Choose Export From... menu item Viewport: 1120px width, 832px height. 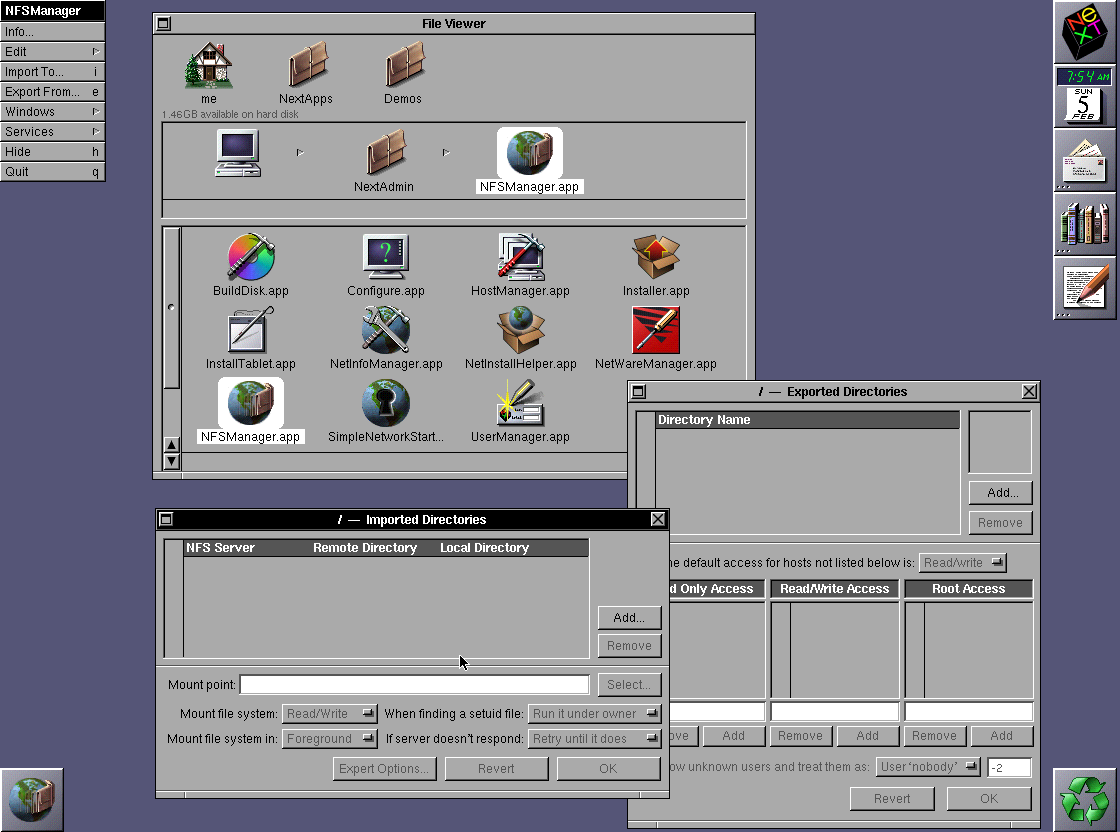point(53,91)
